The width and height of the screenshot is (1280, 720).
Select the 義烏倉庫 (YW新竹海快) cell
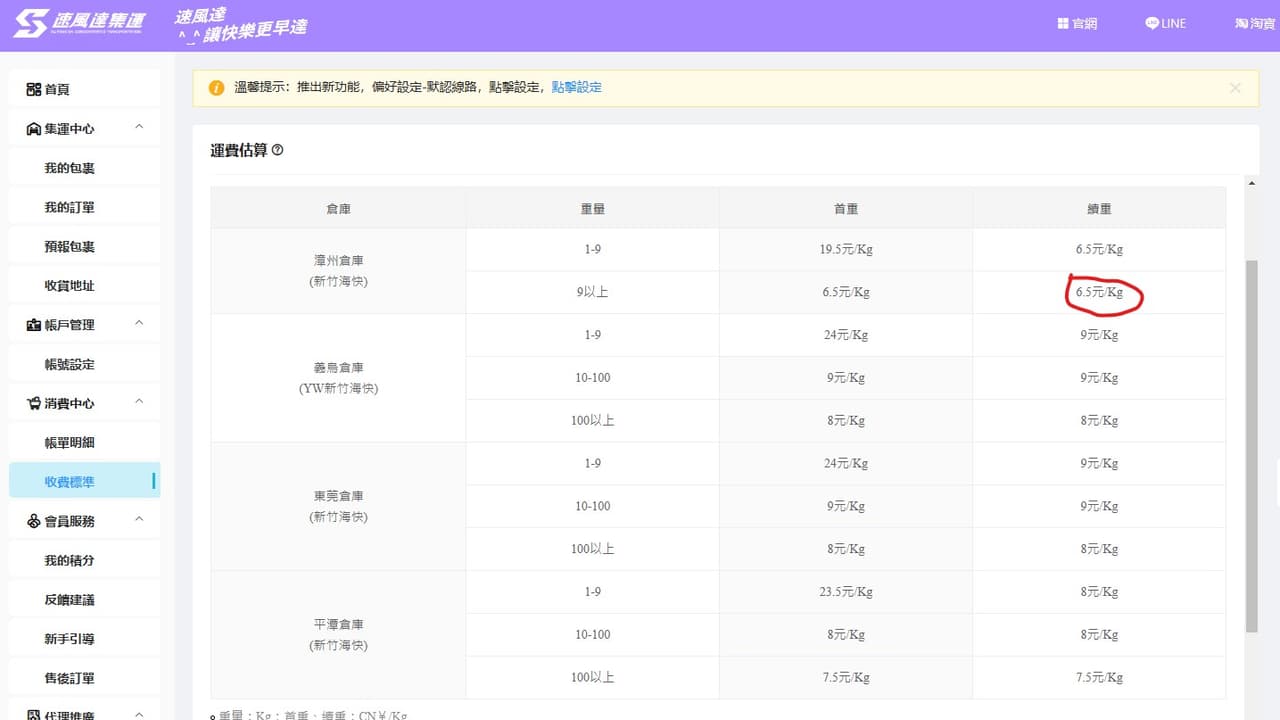339,378
